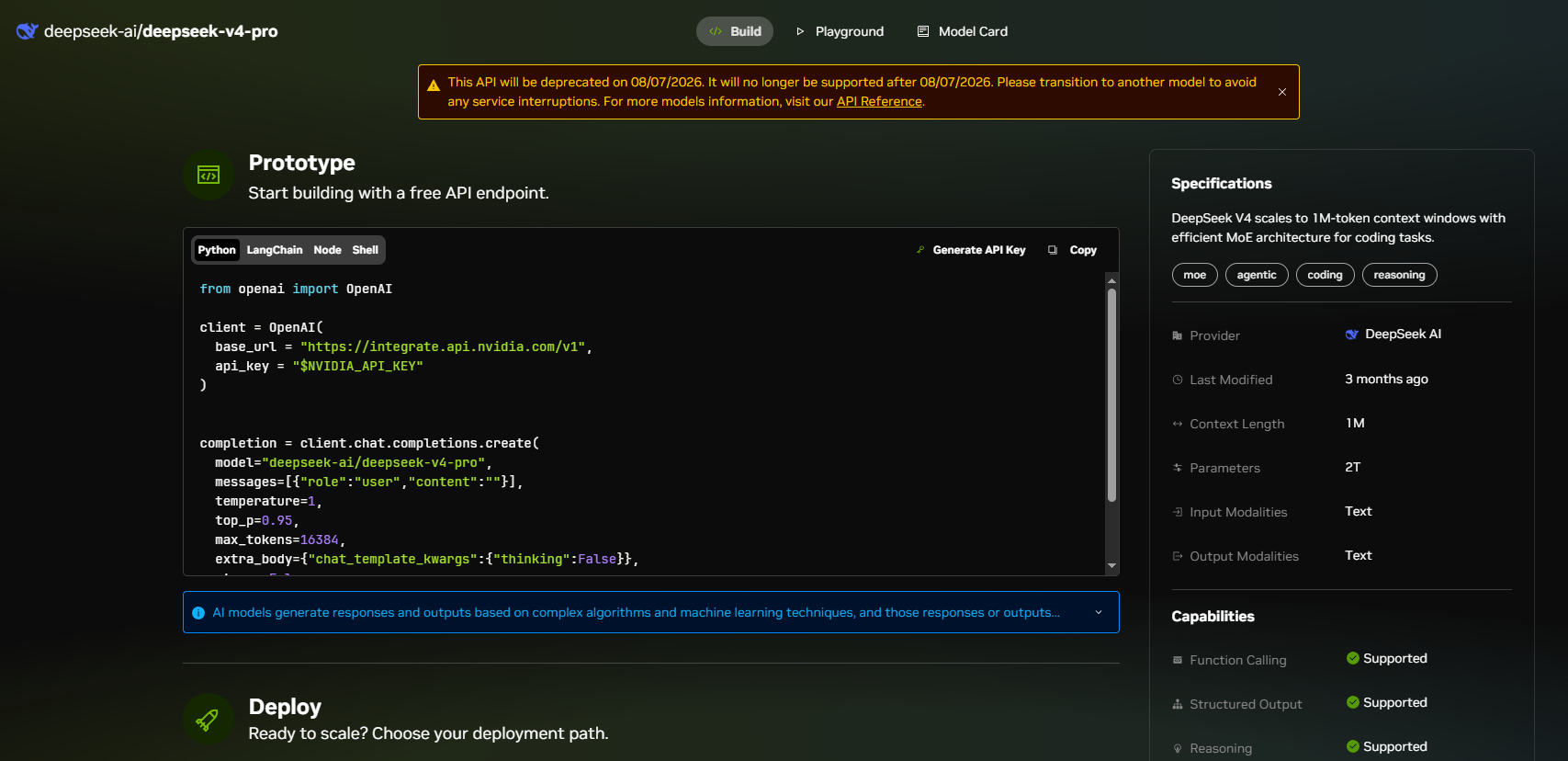Select the moe tag
This screenshot has height=761, width=1568.
coord(1195,275)
